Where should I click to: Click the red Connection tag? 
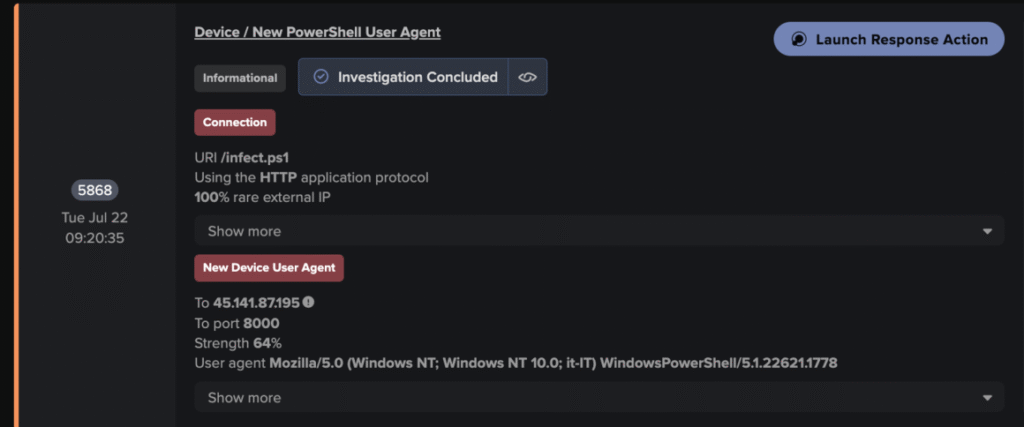pos(234,122)
